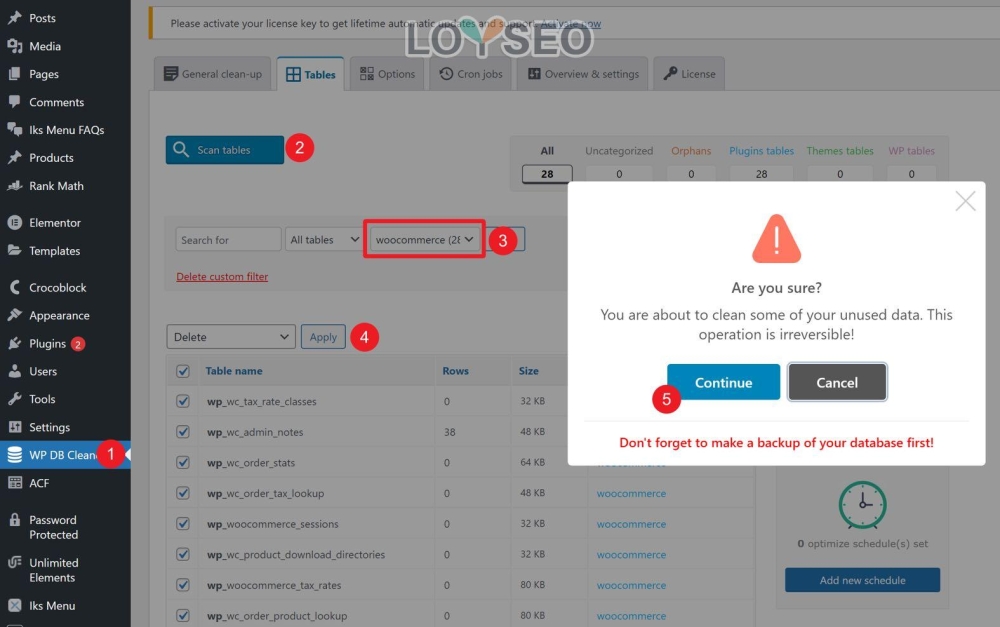Switch to the License tab

(689, 74)
